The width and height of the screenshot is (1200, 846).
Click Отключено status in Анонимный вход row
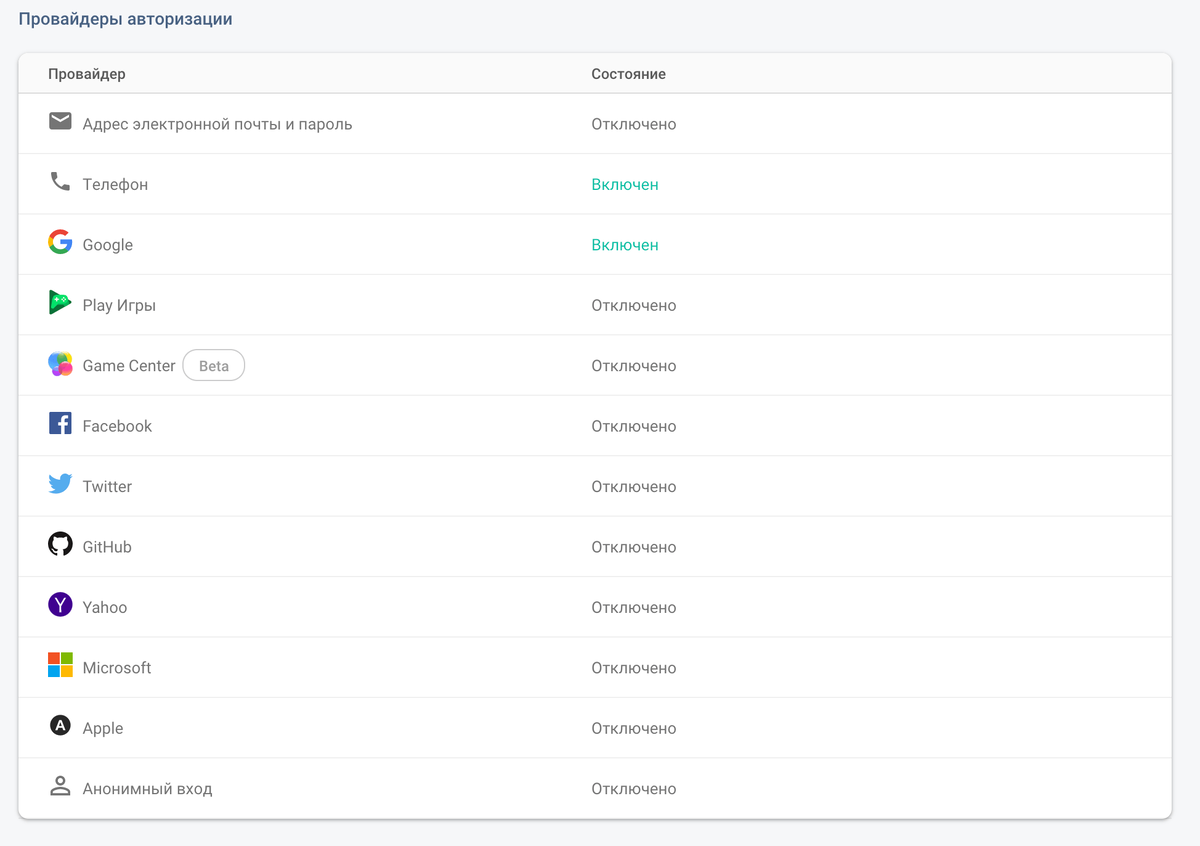(634, 789)
